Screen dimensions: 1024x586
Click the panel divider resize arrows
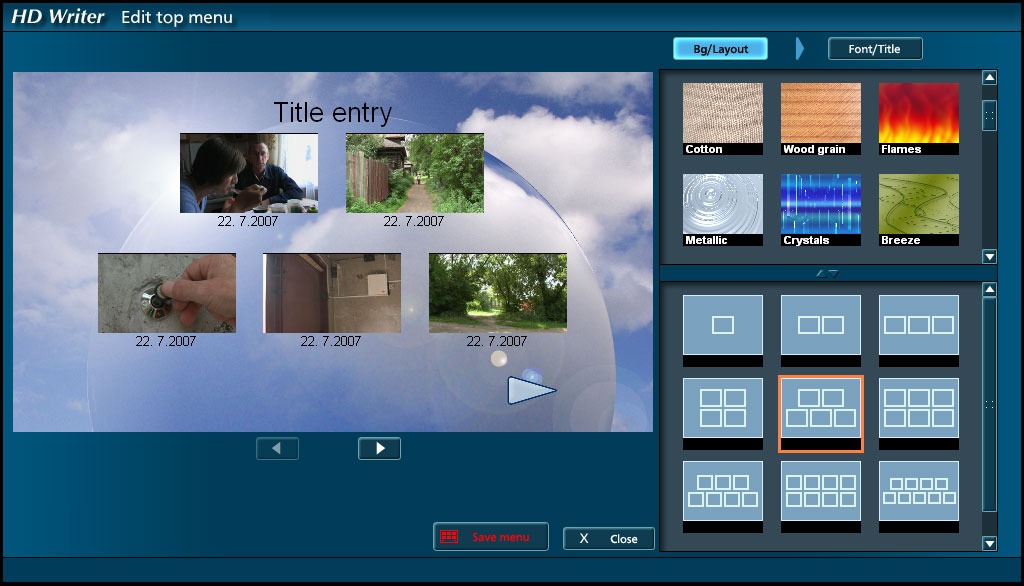(827, 274)
